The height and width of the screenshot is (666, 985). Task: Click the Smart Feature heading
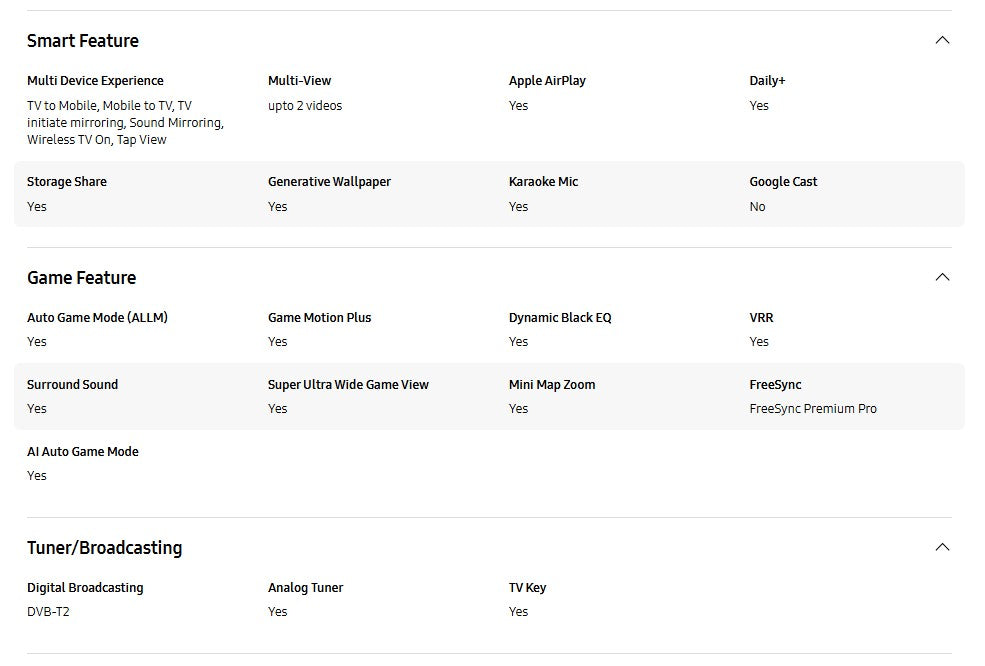pyautogui.click(x=83, y=41)
